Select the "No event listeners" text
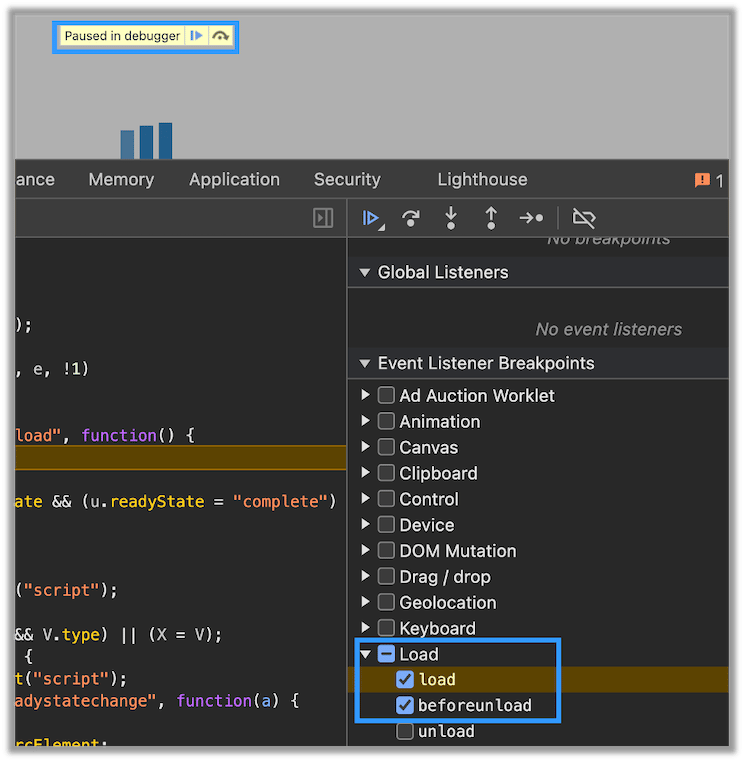This screenshot has width=744, height=762. pyautogui.click(x=608, y=329)
